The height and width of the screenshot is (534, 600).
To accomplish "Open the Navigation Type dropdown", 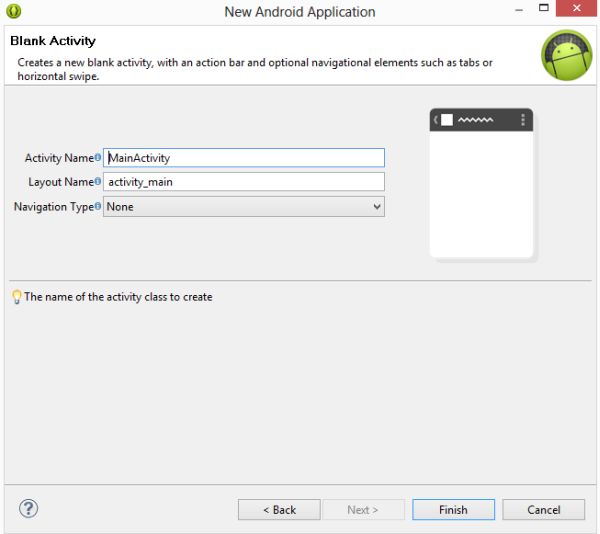I will [244, 207].
